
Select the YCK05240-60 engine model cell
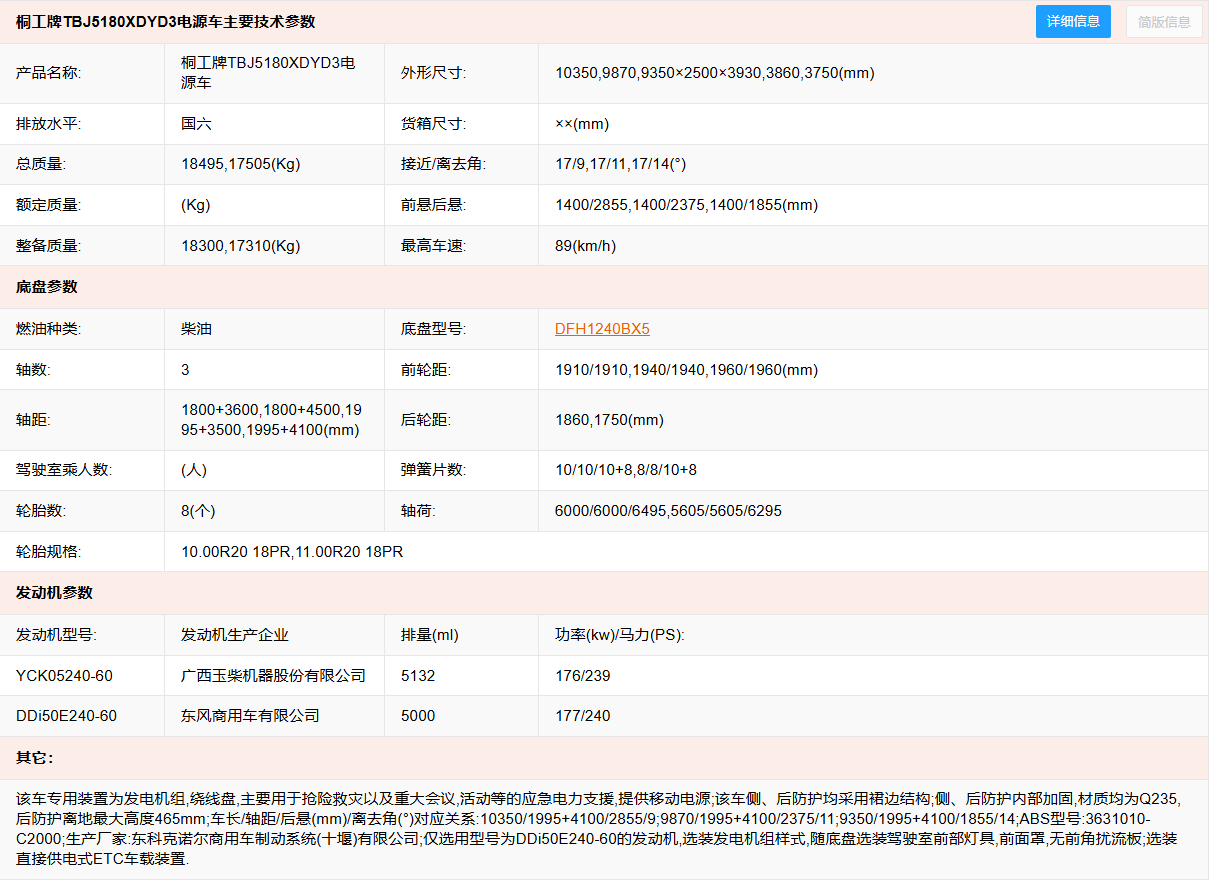(x=64, y=676)
